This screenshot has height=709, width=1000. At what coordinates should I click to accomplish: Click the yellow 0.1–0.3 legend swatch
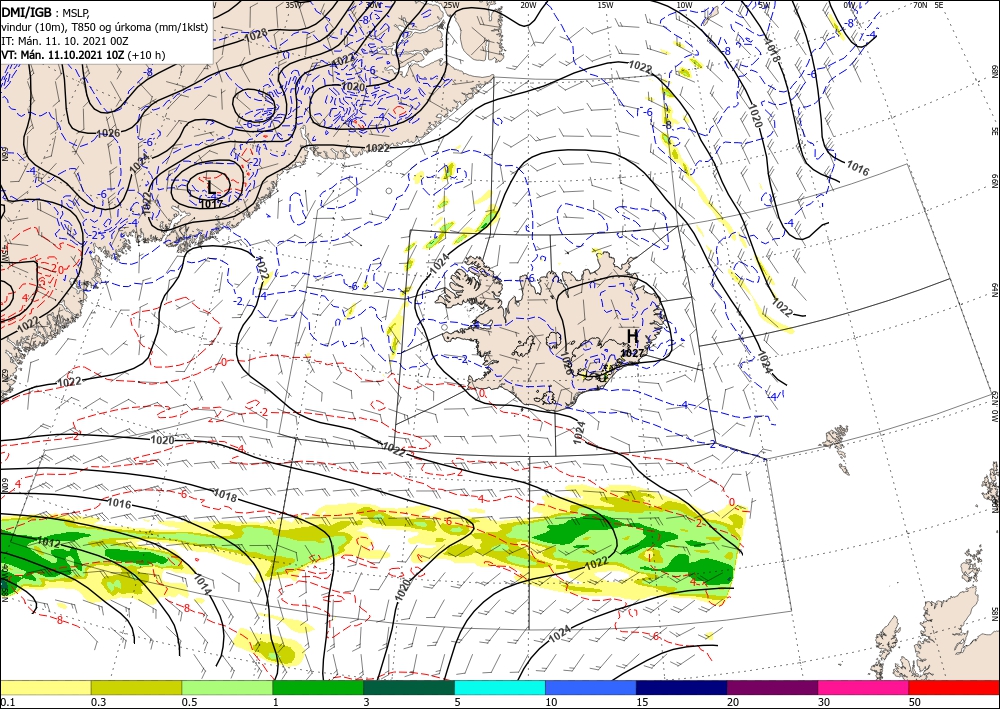click(x=46, y=687)
